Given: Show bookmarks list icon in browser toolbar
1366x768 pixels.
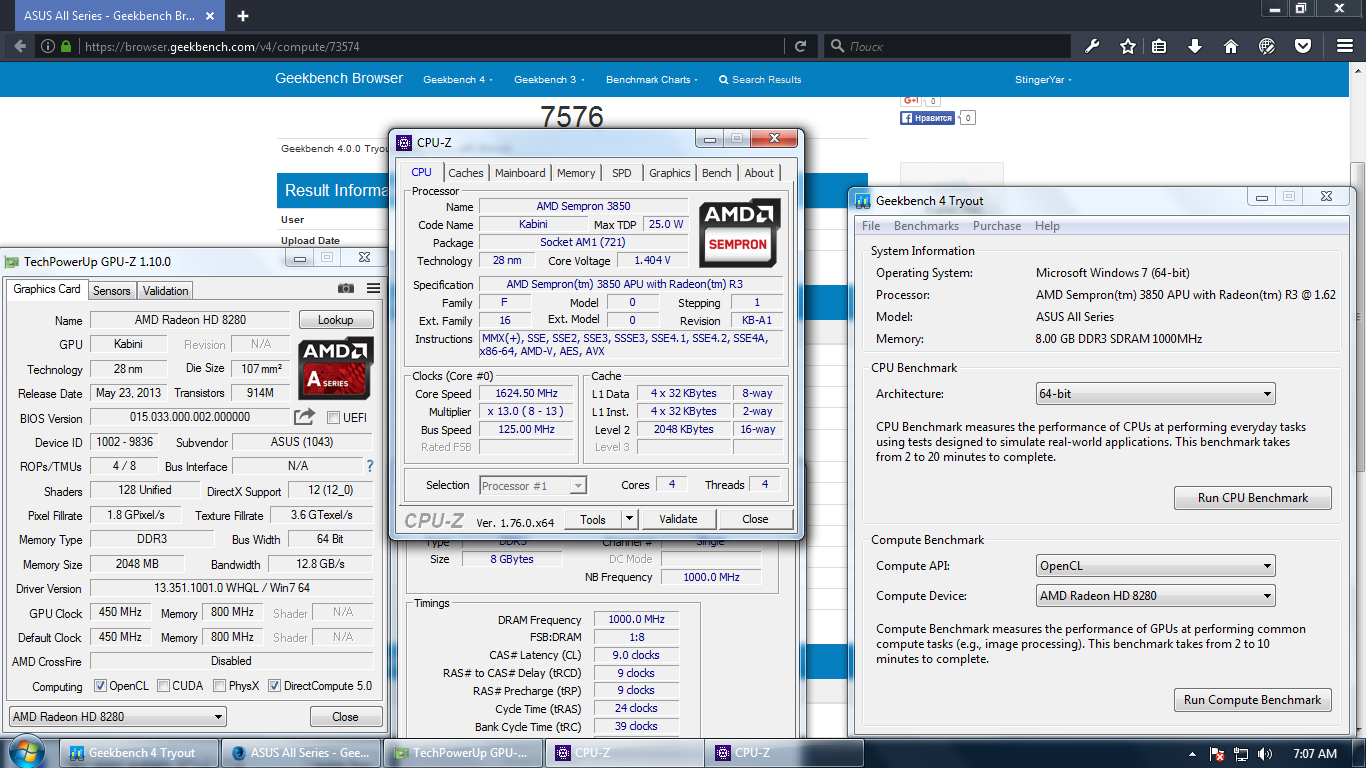Looking at the screenshot, I should pyautogui.click(x=1159, y=46).
